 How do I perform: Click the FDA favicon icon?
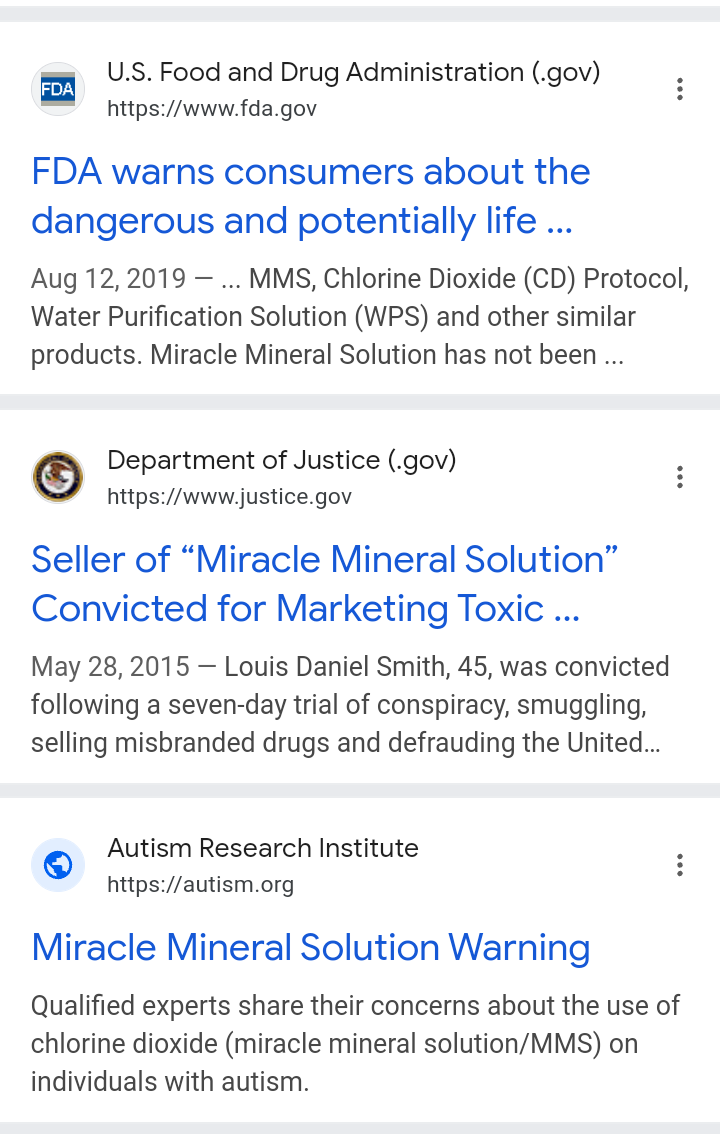[x=58, y=89]
